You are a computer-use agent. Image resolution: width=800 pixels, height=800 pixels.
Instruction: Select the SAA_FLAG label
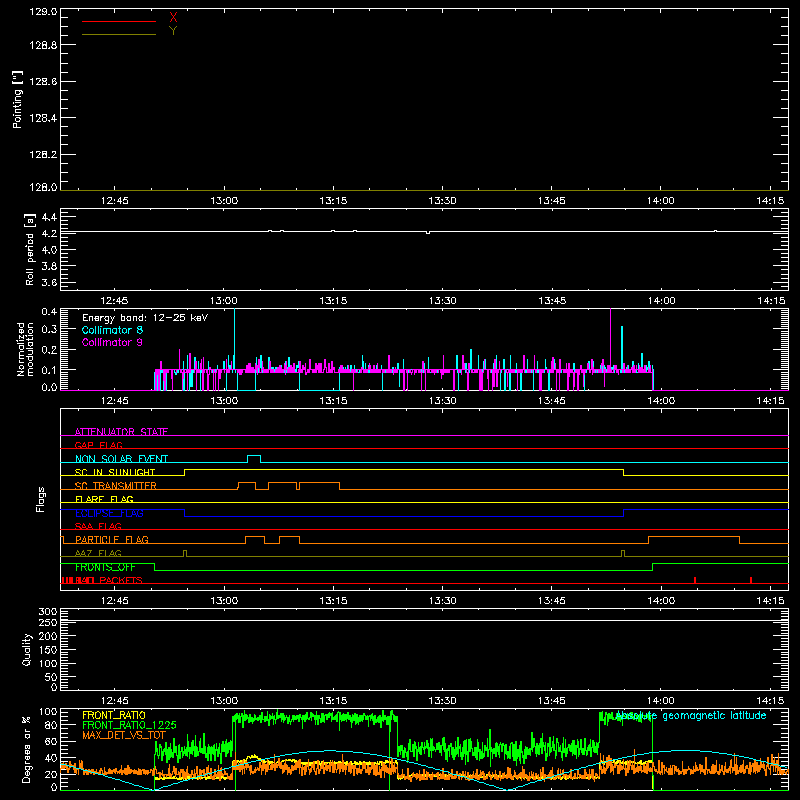(98, 526)
